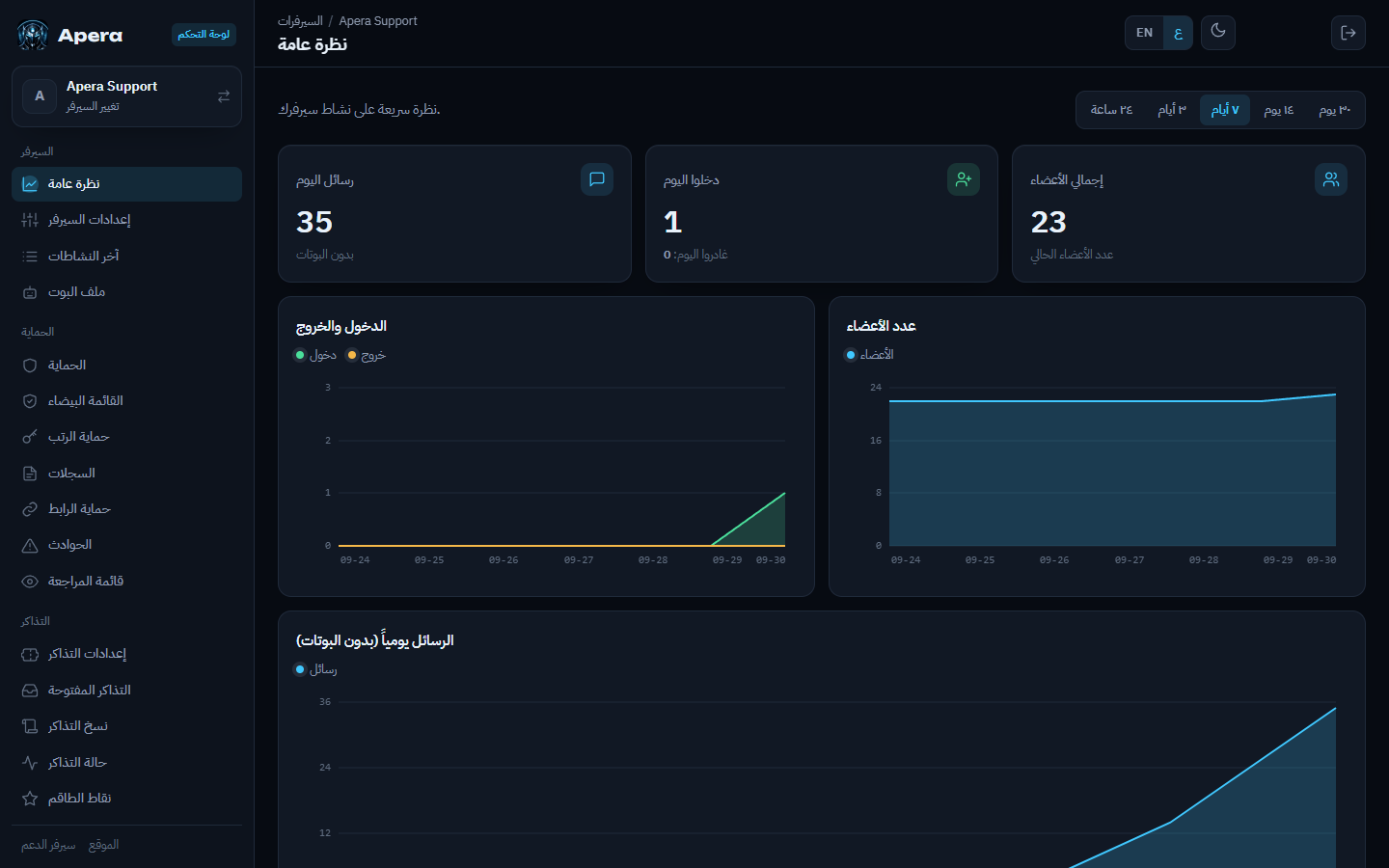The width and height of the screenshot is (1389, 868).
Task: Open حماية الرتب key icon
Action: coord(30,437)
